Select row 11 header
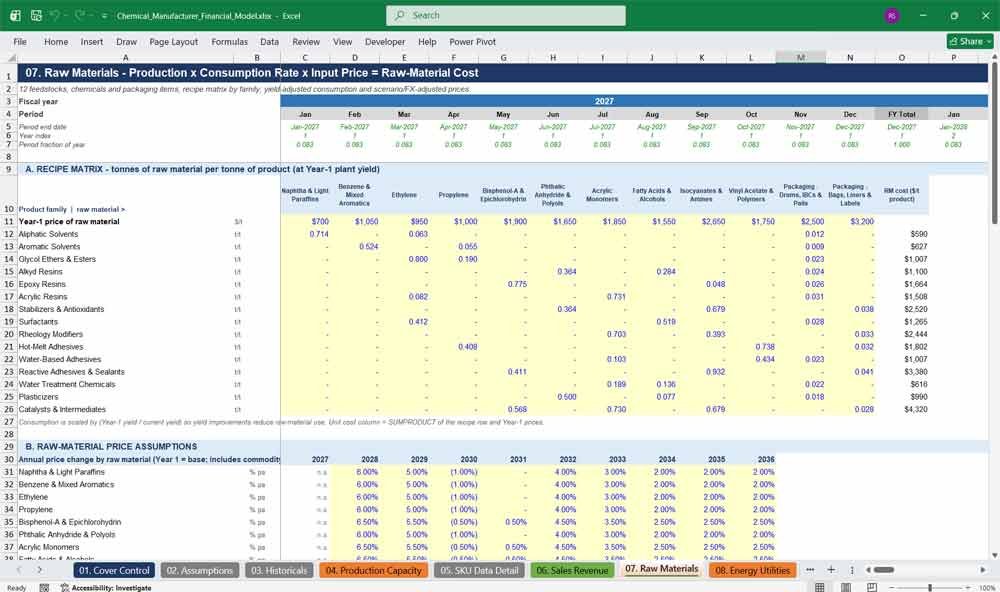Viewport: 1000px width, 592px height. 9,221
